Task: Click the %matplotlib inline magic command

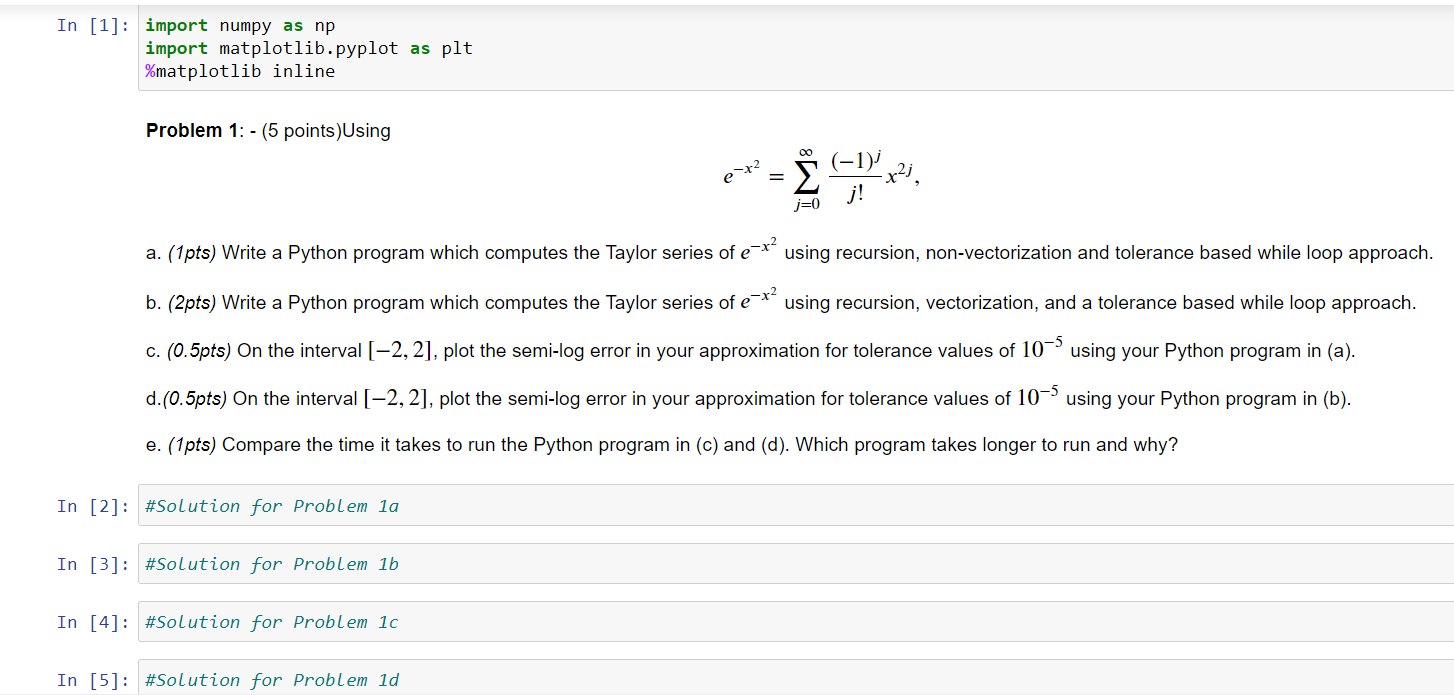Action: tap(240, 71)
